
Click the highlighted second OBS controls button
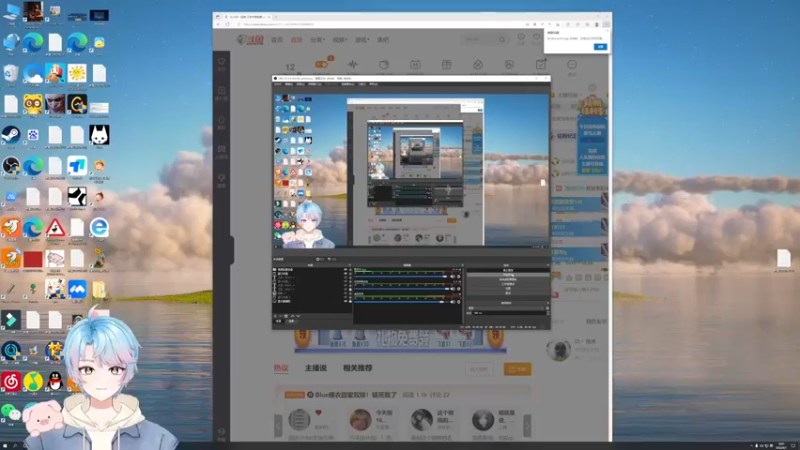tap(508, 275)
